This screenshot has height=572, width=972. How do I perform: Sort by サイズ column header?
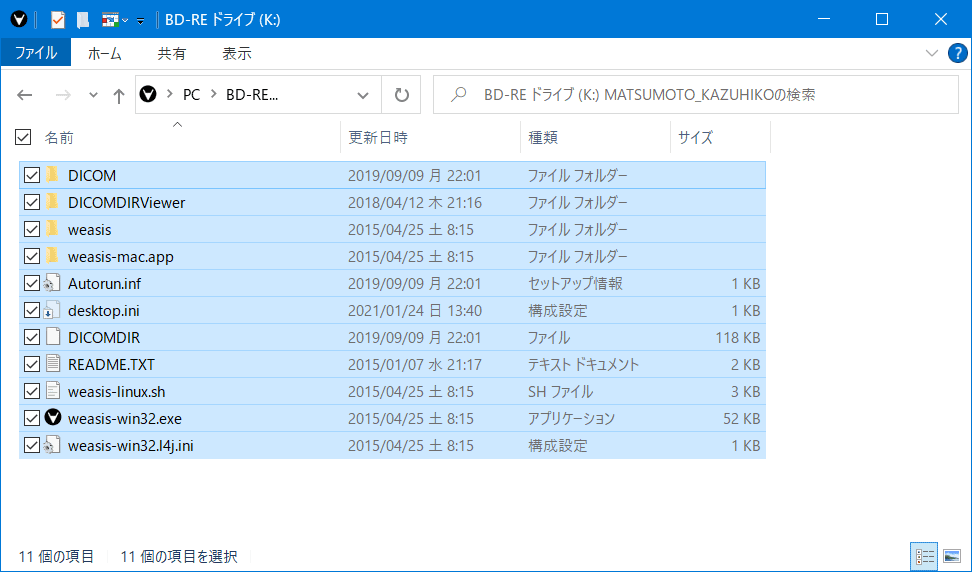click(695, 138)
